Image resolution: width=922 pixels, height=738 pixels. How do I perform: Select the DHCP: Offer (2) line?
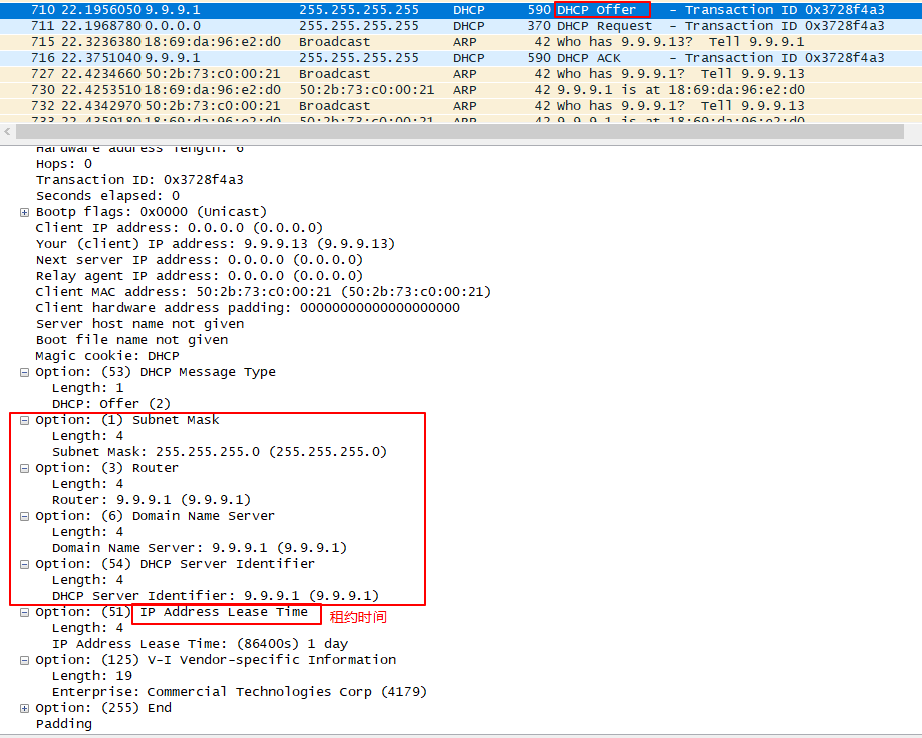click(111, 404)
